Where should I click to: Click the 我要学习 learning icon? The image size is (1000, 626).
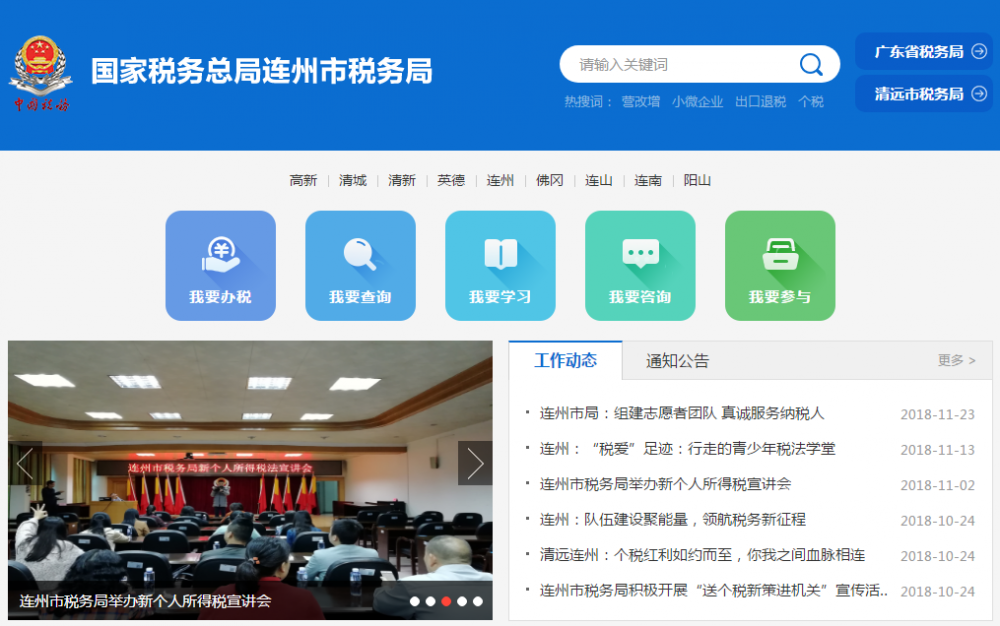click(500, 265)
